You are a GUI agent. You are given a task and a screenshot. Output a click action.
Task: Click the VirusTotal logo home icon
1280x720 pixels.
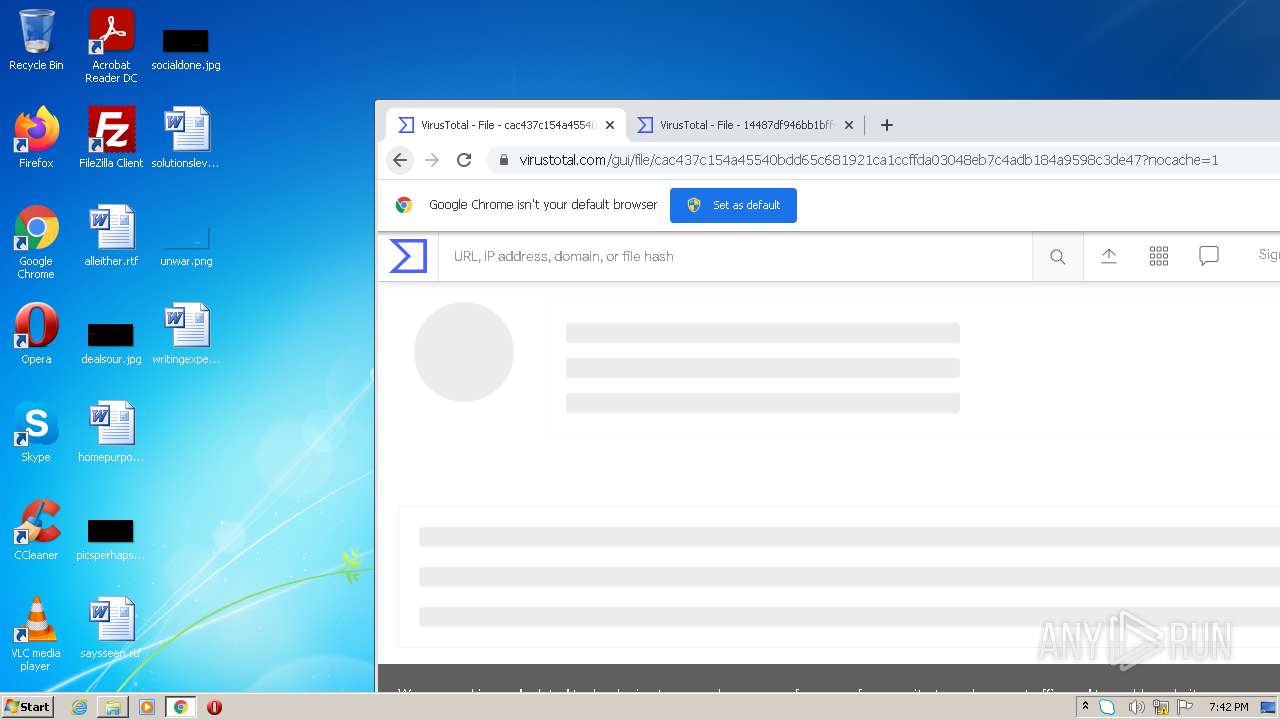coord(408,256)
